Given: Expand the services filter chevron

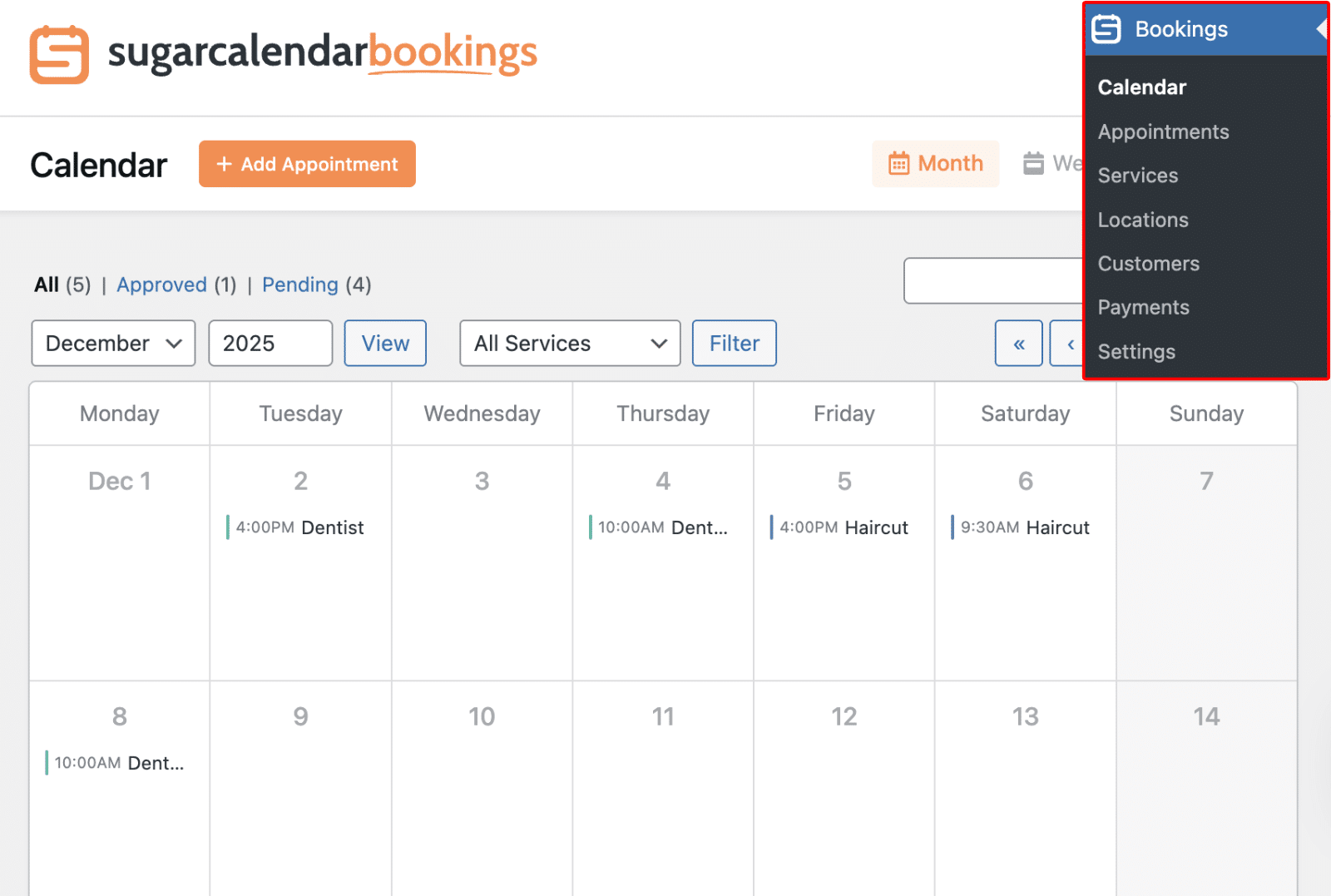Looking at the screenshot, I should pos(657,344).
